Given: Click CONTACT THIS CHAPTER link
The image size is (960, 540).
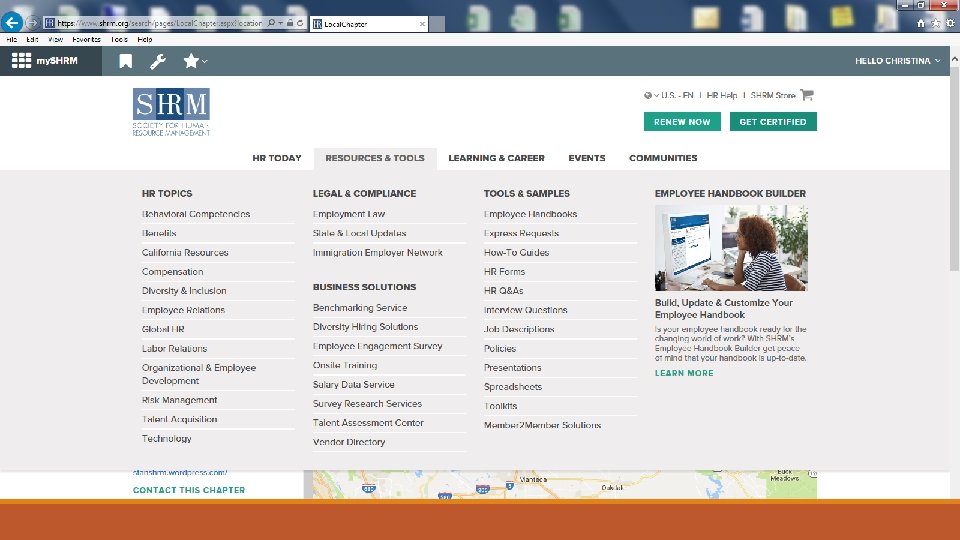Looking at the screenshot, I should [x=189, y=490].
